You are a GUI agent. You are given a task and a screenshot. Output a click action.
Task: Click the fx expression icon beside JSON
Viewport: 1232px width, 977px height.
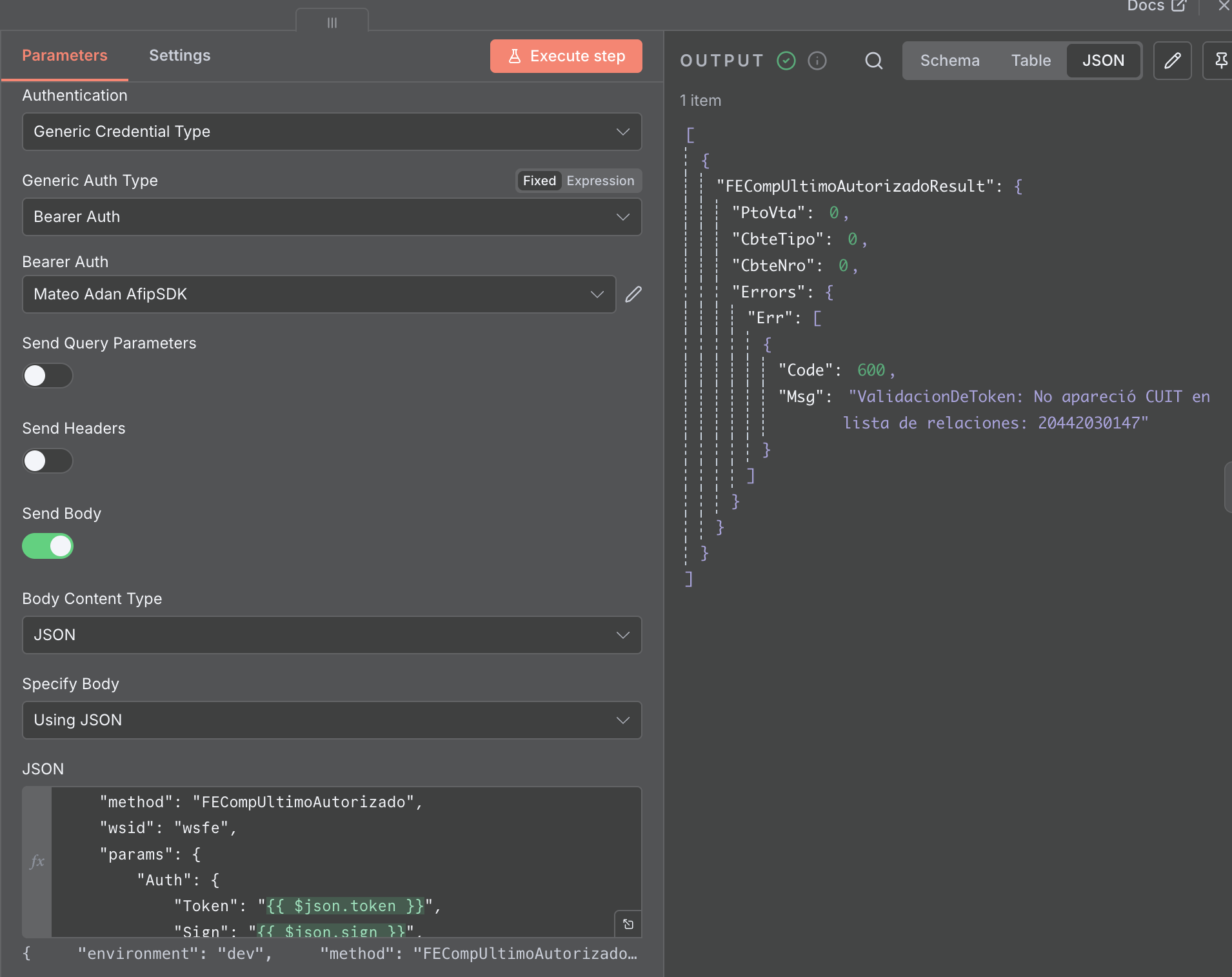pos(37,861)
